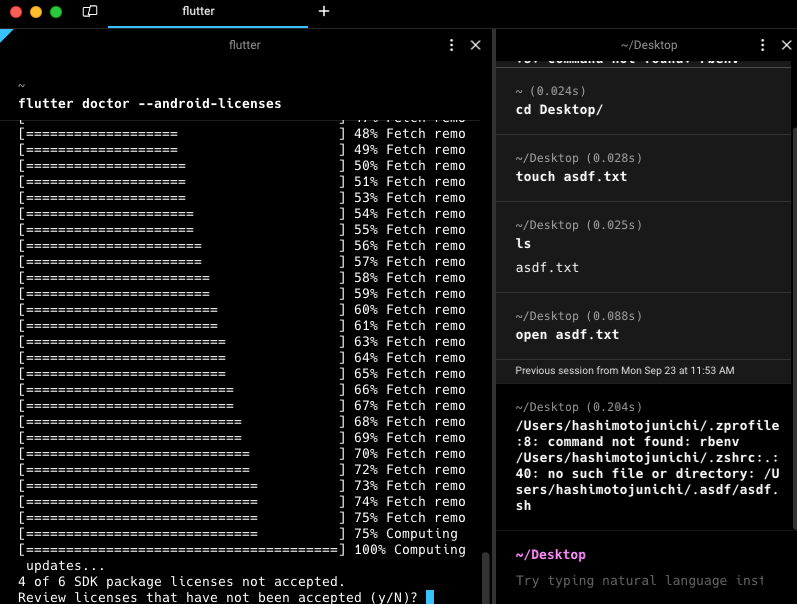Open ~/Desktop pane three-dot menu
This screenshot has width=797, height=604.
(x=762, y=45)
